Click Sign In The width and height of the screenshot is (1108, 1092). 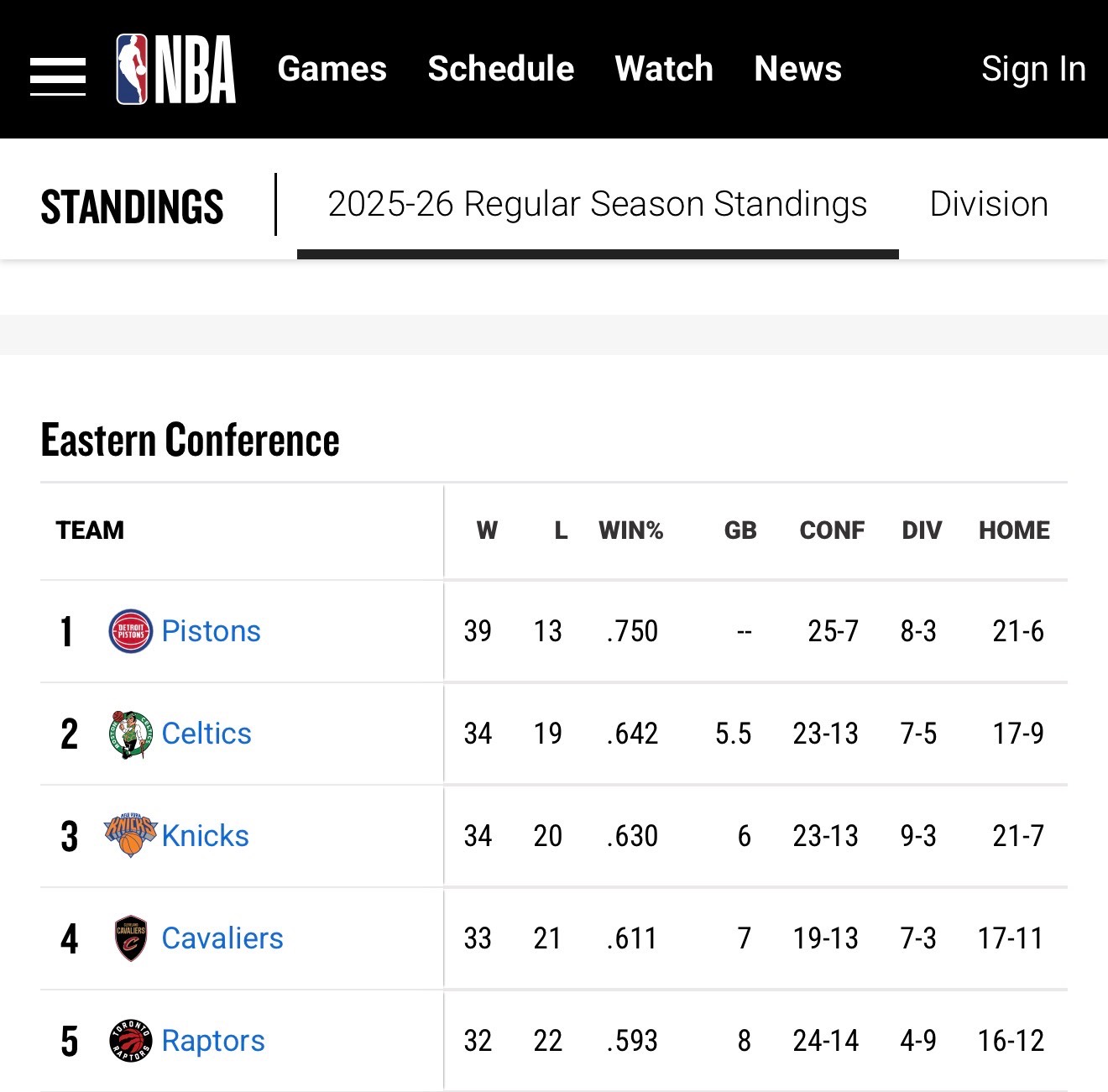click(1033, 69)
